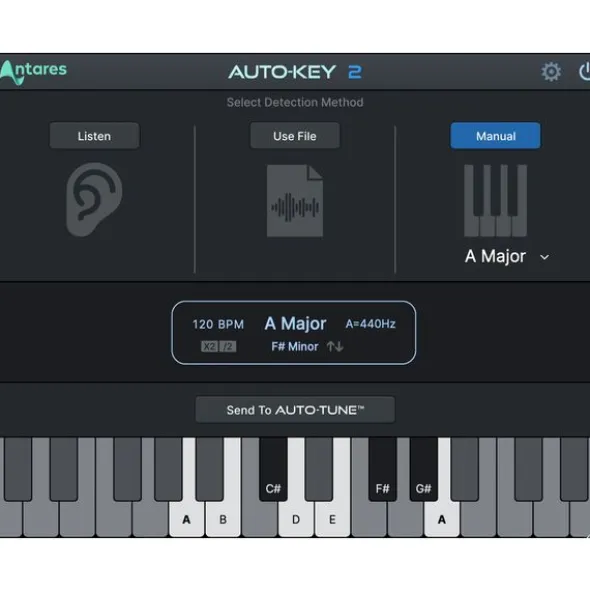Screen dimensions: 590x591
Task: Select the Manual detection method
Action: pos(495,136)
